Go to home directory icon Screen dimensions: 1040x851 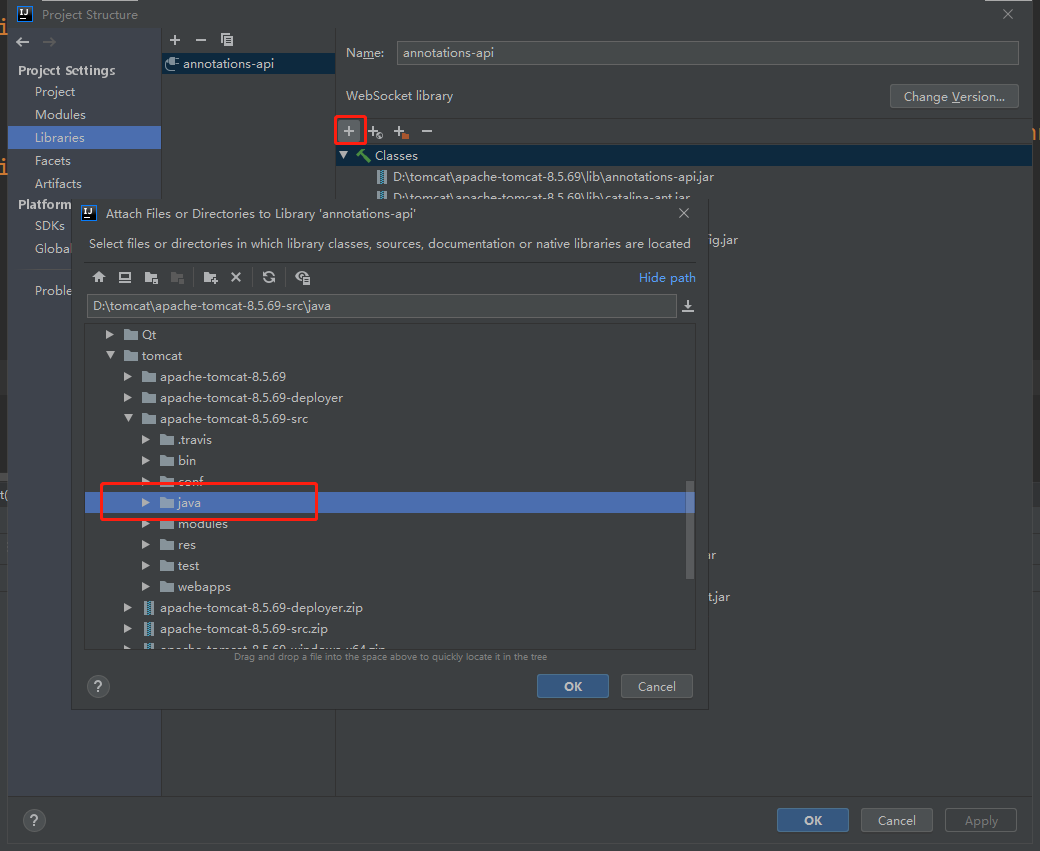point(99,277)
